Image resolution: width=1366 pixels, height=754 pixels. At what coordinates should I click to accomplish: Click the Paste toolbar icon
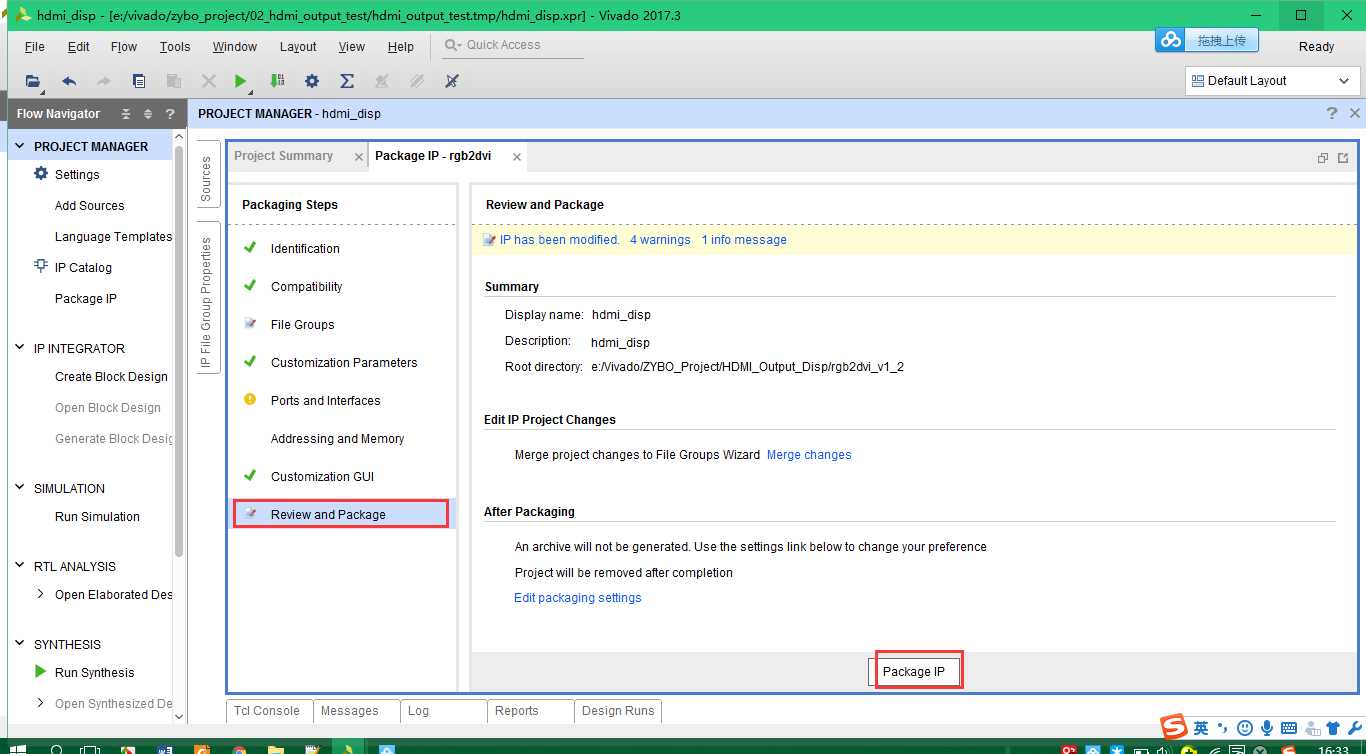pyautogui.click(x=173, y=81)
